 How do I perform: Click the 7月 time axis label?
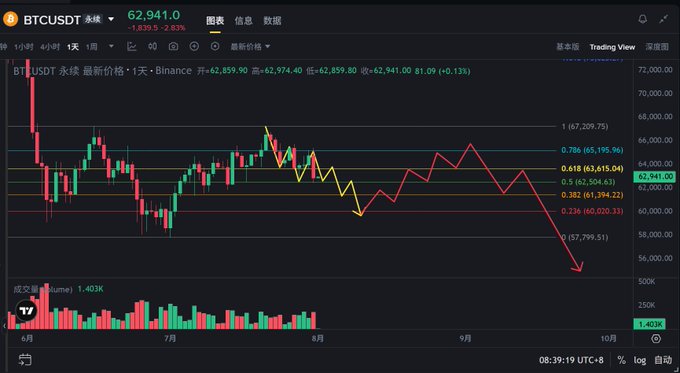170,338
